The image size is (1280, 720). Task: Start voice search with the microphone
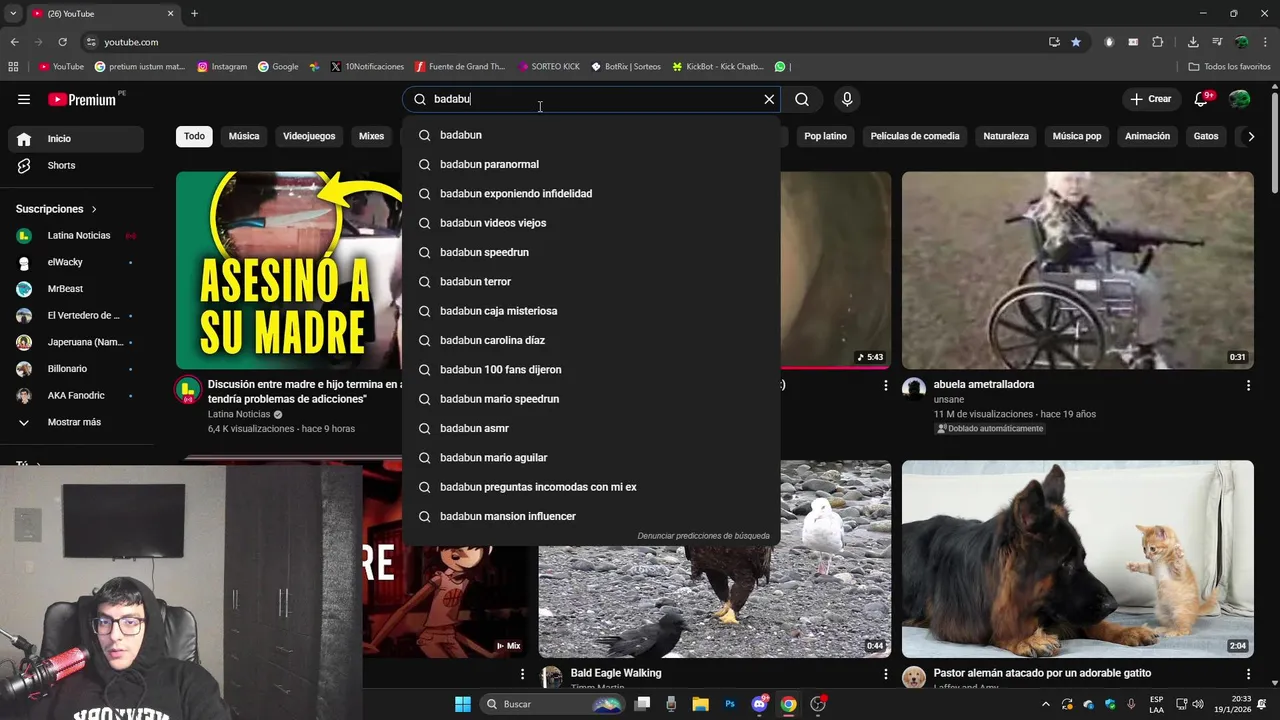(847, 99)
